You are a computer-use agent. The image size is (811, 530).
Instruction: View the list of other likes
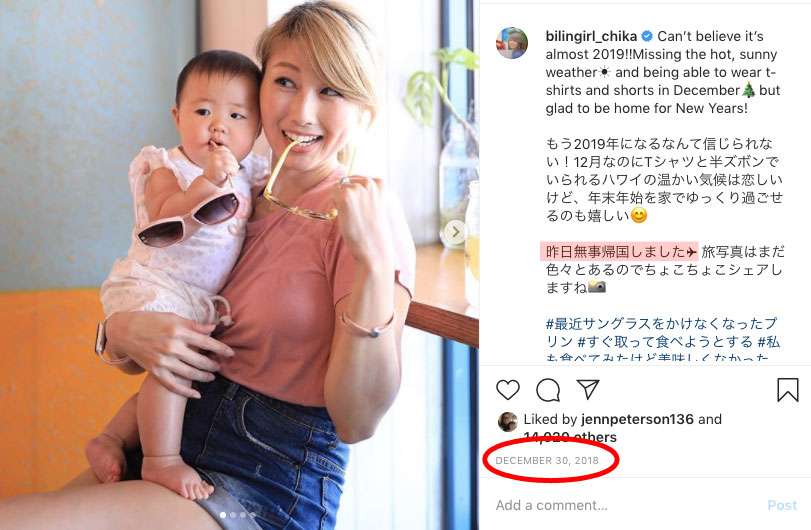click(570, 437)
